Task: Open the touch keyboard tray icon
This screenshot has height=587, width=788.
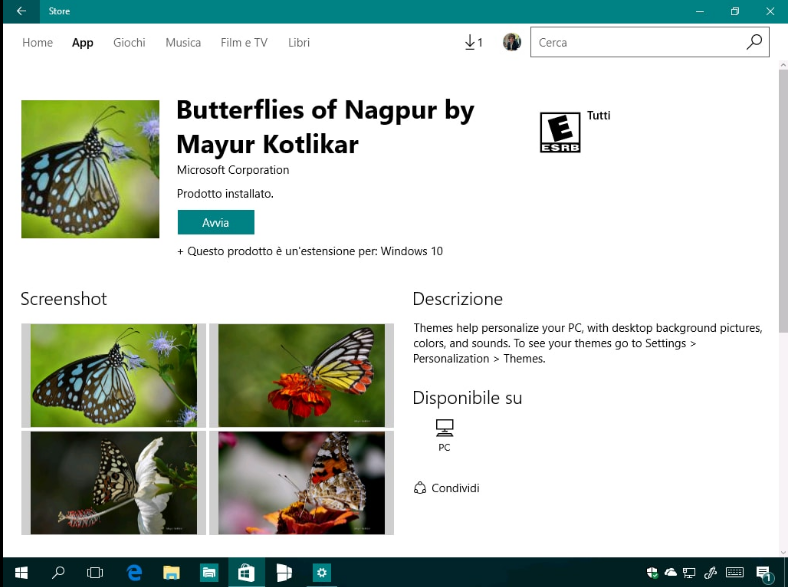Action: tap(735, 572)
